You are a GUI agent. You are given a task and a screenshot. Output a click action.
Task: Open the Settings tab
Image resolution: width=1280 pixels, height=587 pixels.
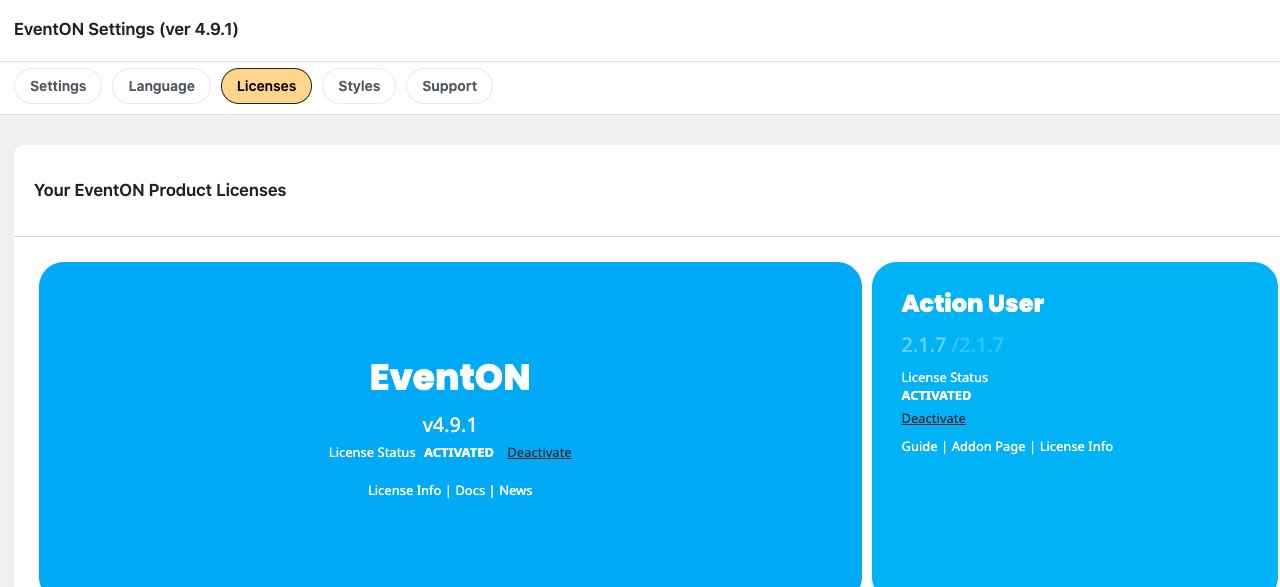[x=58, y=86]
